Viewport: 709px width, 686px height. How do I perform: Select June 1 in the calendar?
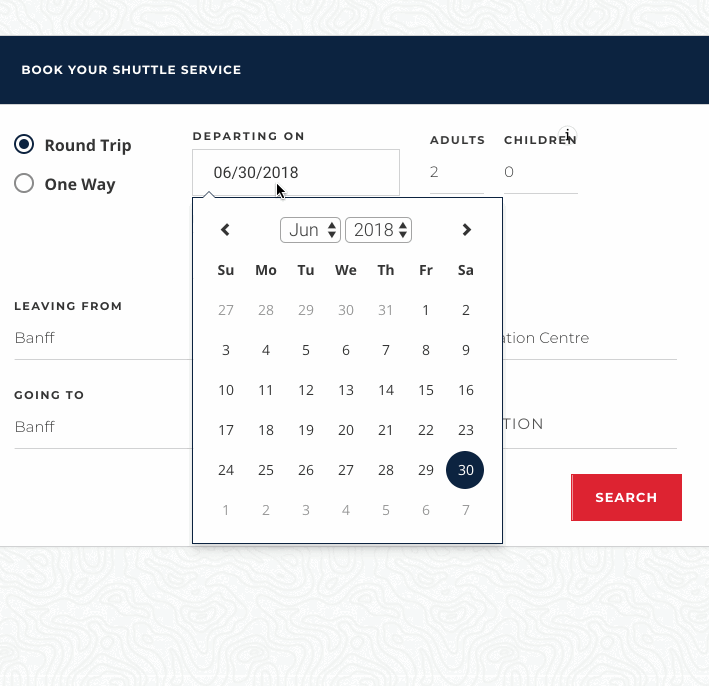coord(426,310)
